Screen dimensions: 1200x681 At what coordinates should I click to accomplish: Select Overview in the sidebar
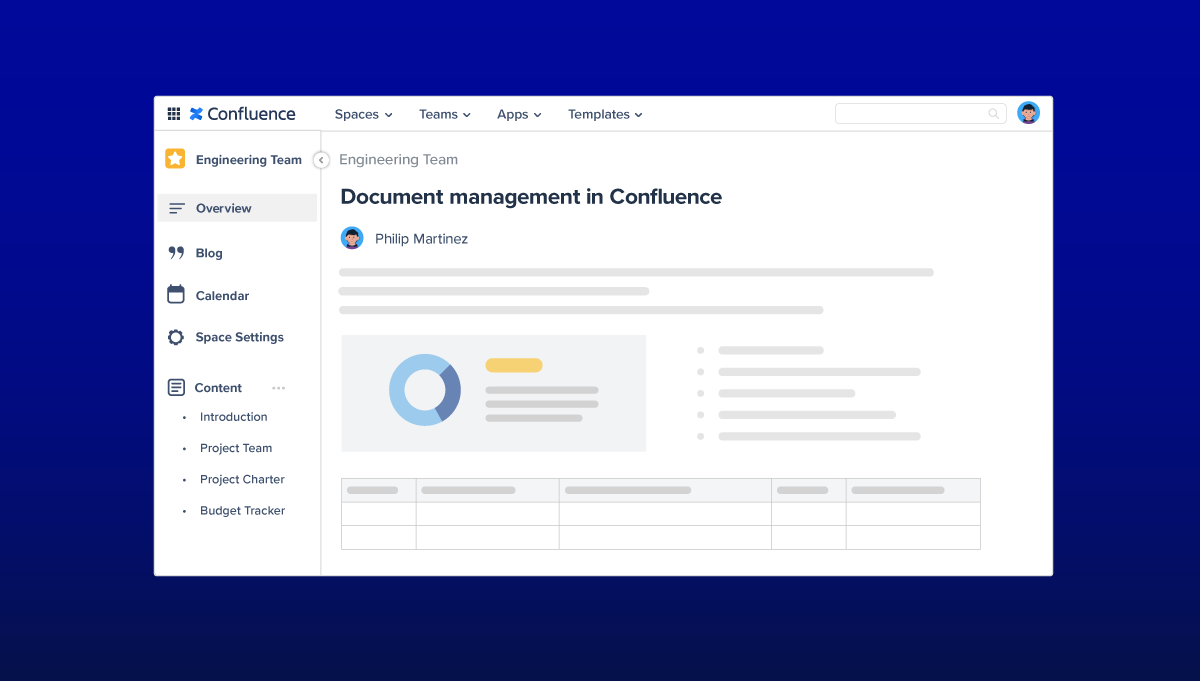click(x=222, y=207)
